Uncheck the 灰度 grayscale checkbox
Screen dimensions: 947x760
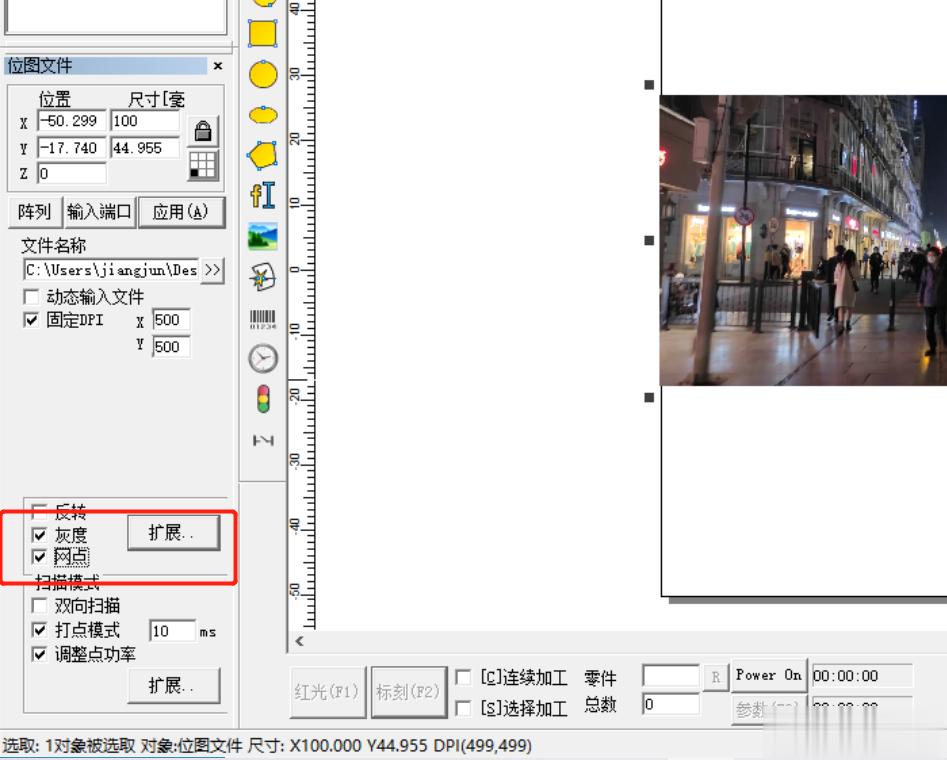point(40,535)
